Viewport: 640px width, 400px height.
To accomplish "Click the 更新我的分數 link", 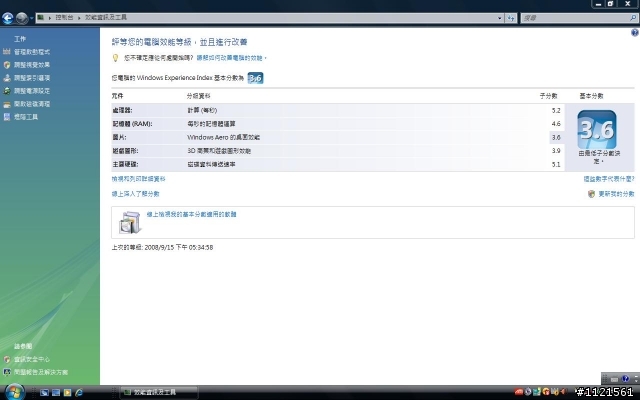I will pos(616,194).
